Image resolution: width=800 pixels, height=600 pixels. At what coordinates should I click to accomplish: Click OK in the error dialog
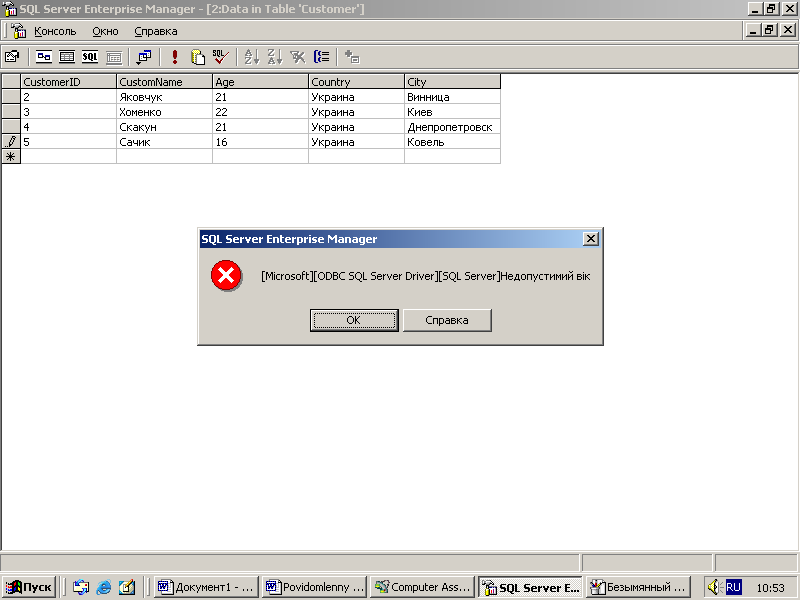coord(354,320)
